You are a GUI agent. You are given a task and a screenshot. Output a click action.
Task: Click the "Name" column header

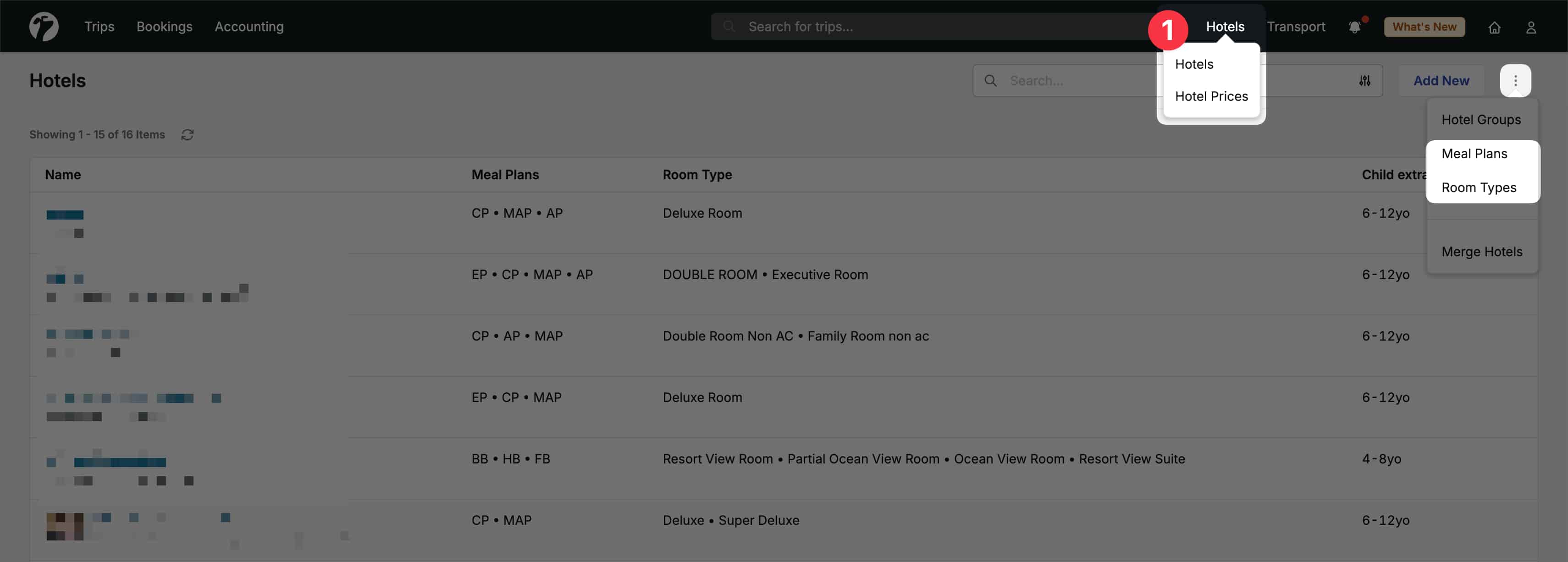(63, 174)
